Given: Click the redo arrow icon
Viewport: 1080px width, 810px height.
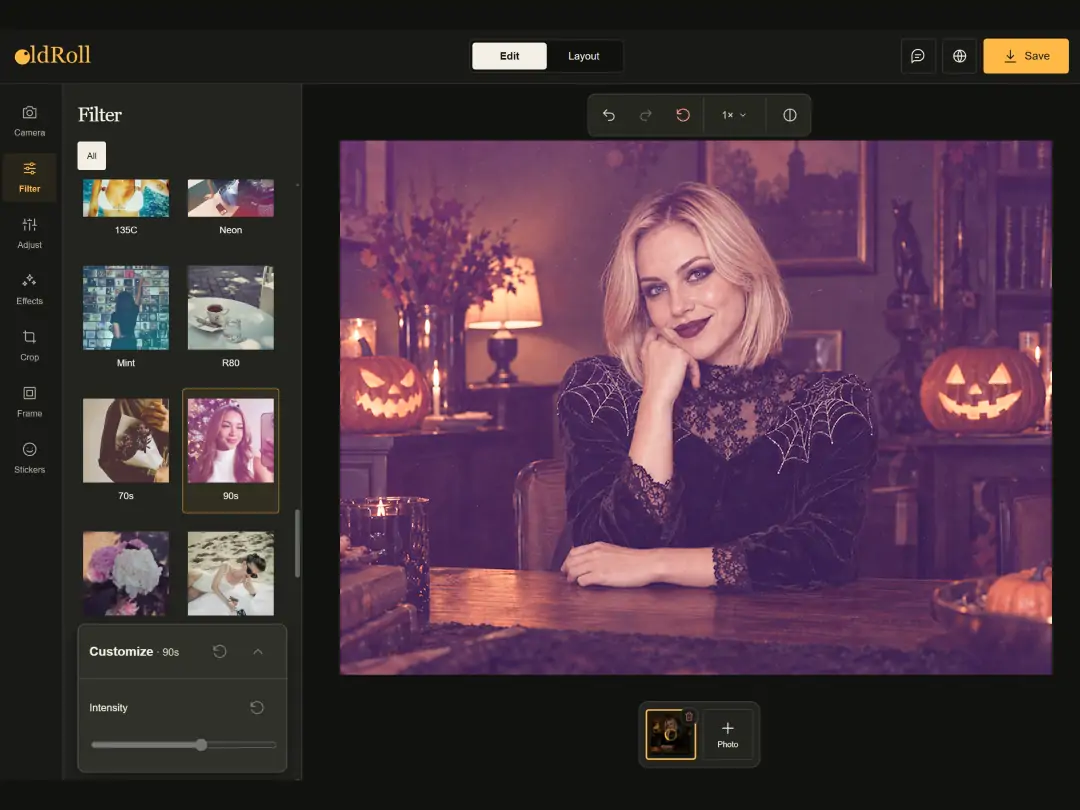Looking at the screenshot, I should coord(646,115).
